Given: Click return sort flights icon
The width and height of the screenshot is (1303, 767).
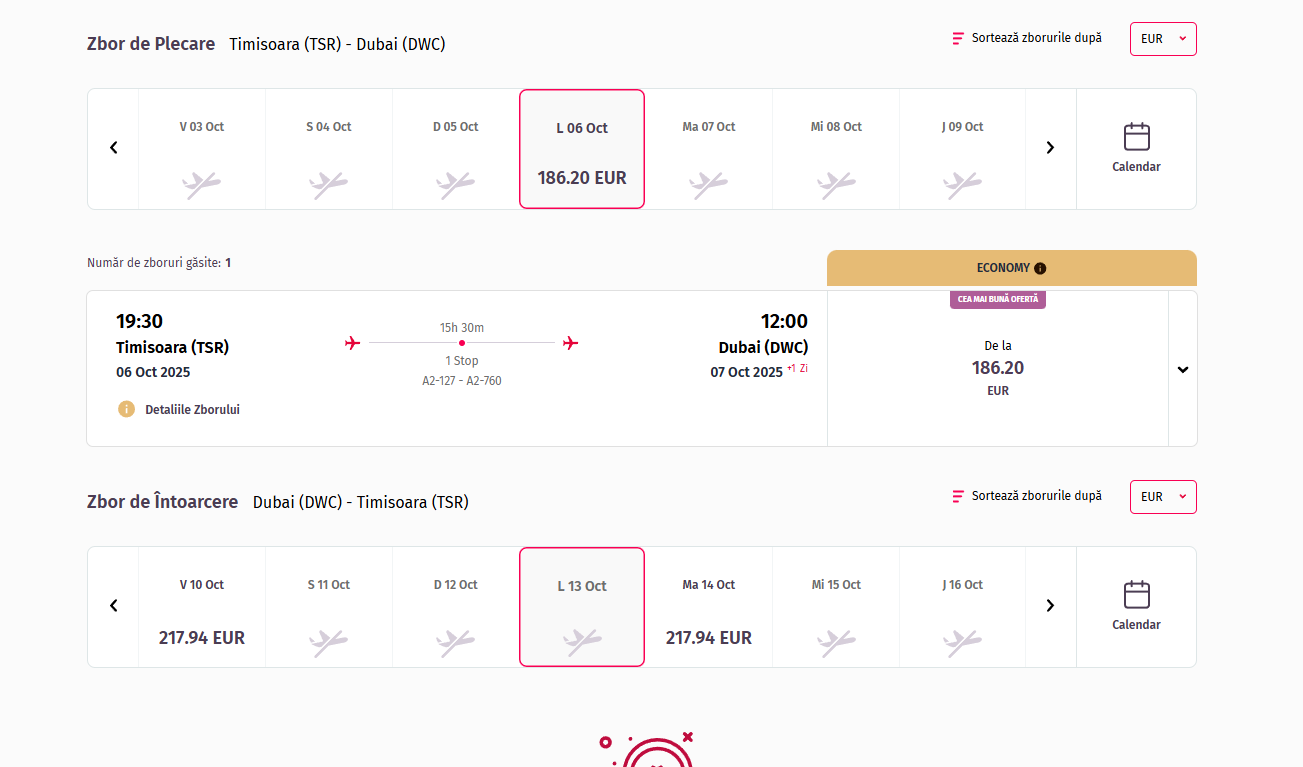Looking at the screenshot, I should [x=958, y=496].
